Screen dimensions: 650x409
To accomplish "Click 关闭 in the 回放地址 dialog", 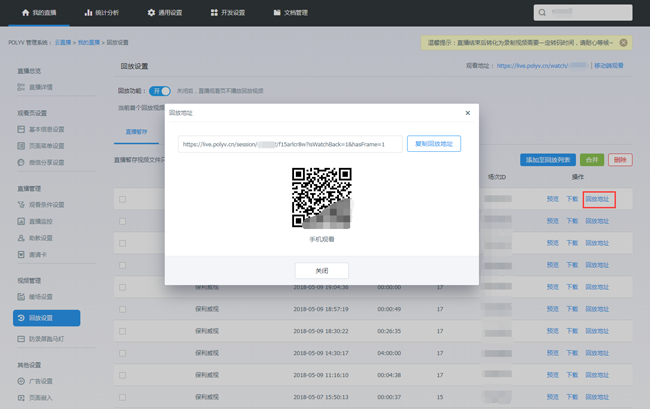I will 321,270.
